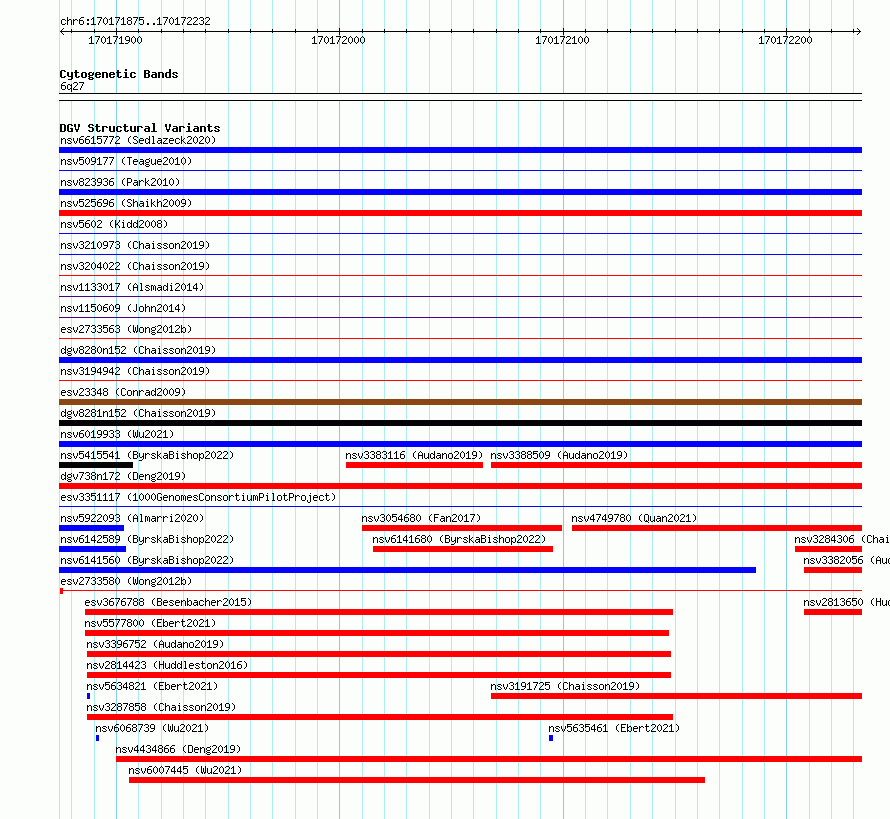Click the red bar under nsv525696
This screenshot has height=819, width=890.
(x=460, y=213)
